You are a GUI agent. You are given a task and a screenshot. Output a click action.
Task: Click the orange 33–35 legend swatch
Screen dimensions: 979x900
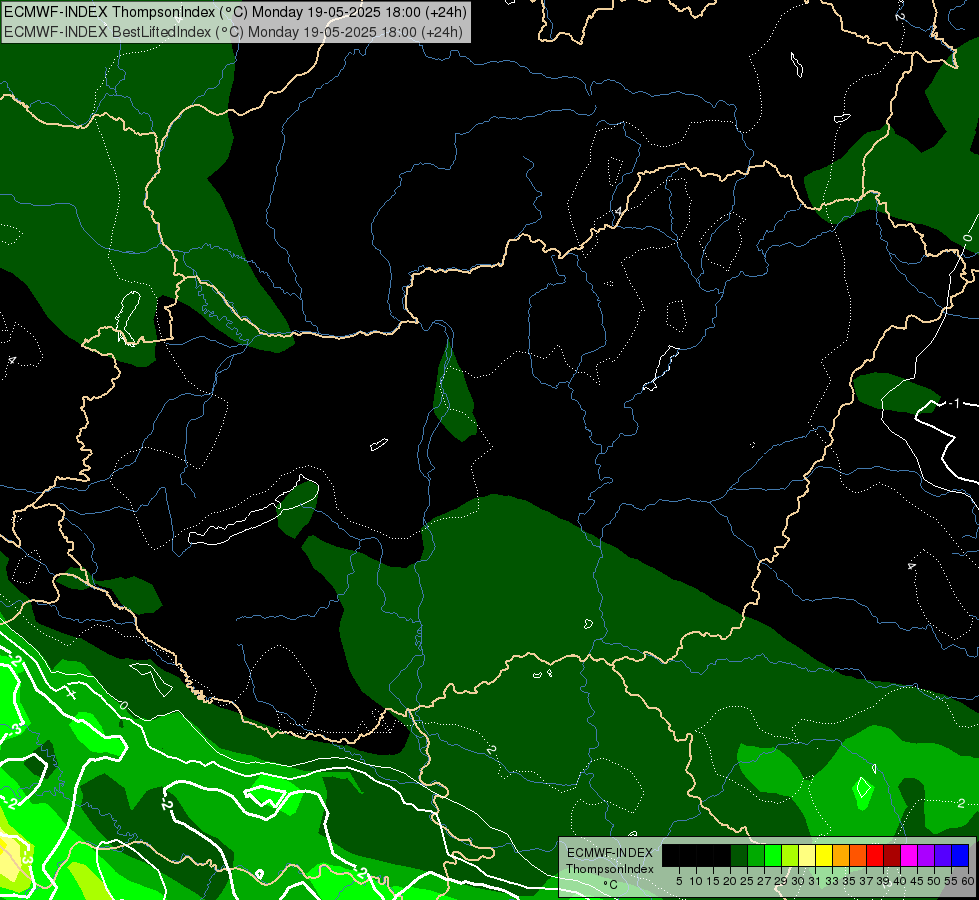(x=841, y=855)
